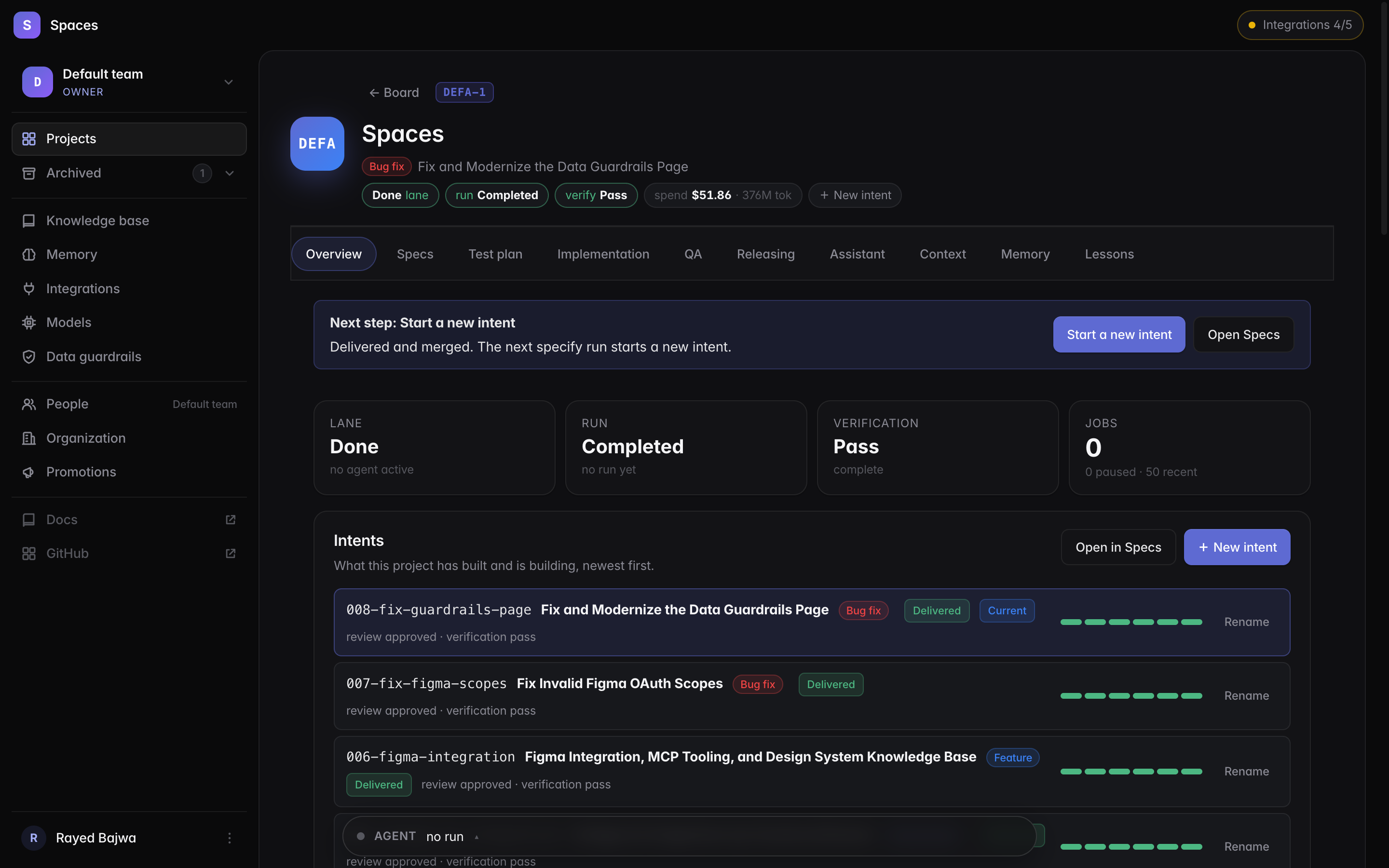The image size is (1389, 868).
Task: Open People users icon
Action: point(29,404)
